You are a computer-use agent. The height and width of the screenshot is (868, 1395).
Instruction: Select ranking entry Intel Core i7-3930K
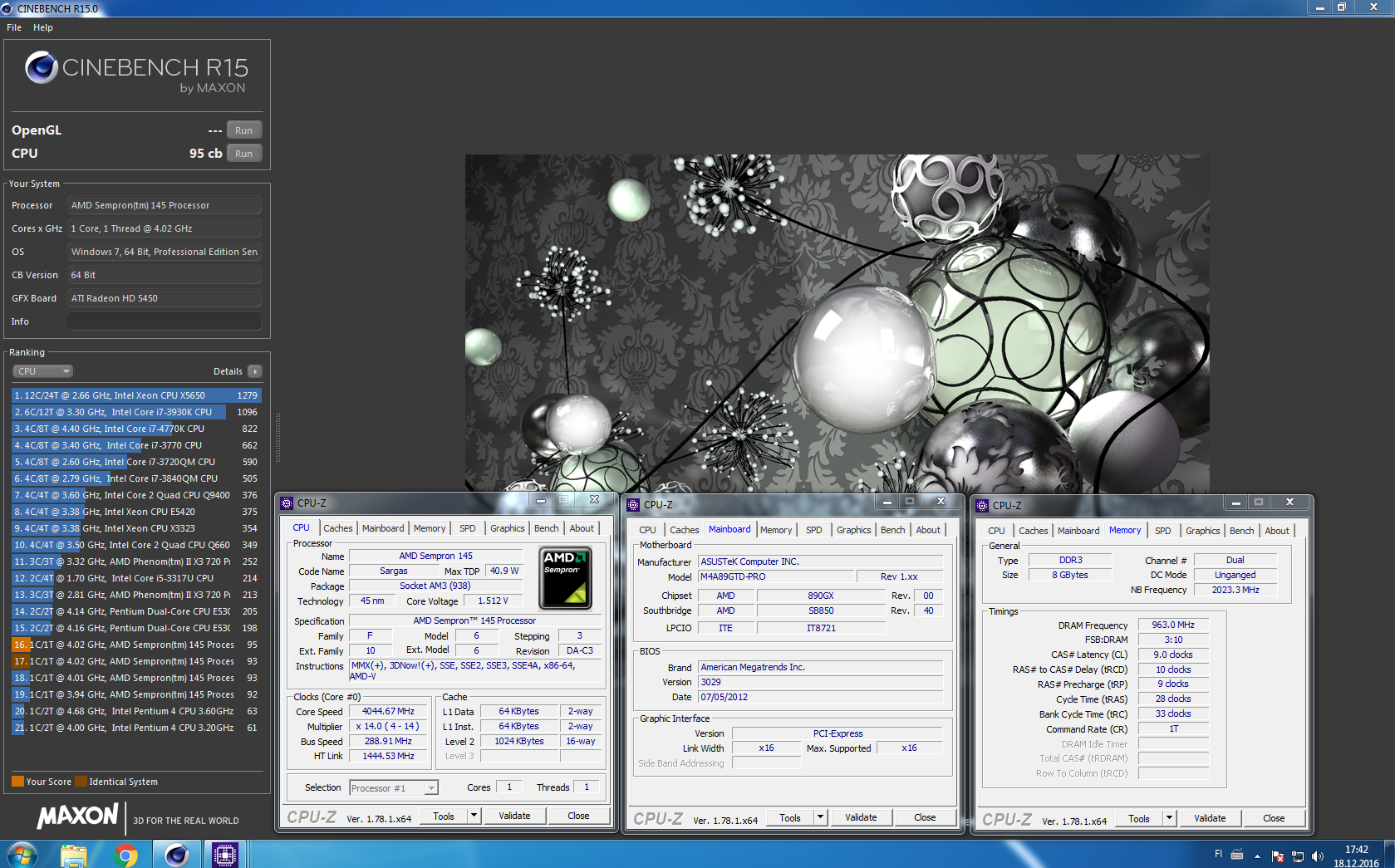point(136,412)
